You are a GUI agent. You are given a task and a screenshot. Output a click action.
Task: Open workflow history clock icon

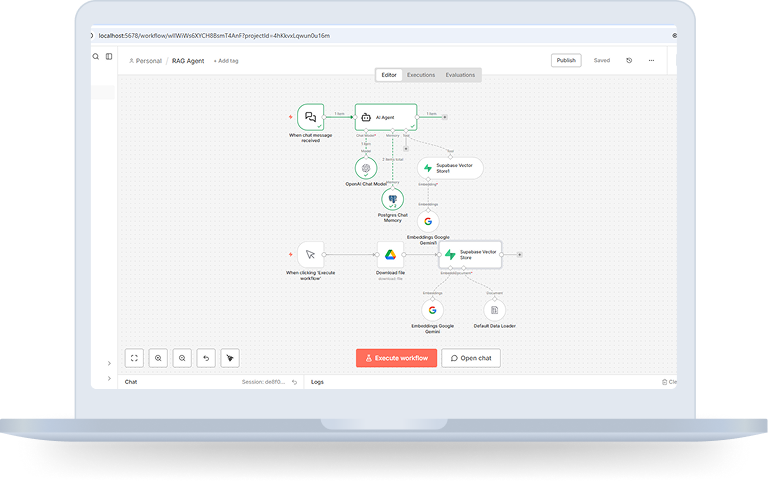click(x=629, y=60)
